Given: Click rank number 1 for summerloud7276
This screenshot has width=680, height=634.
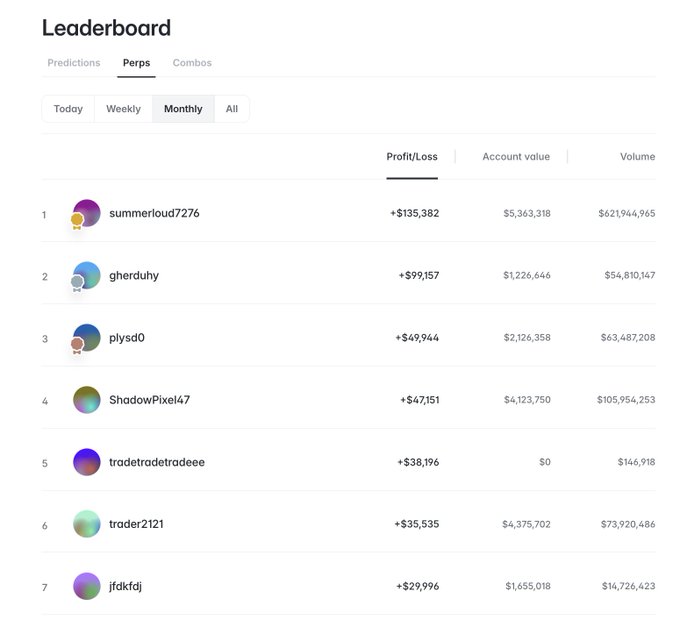Looking at the screenshot, I should pos(44,215).
